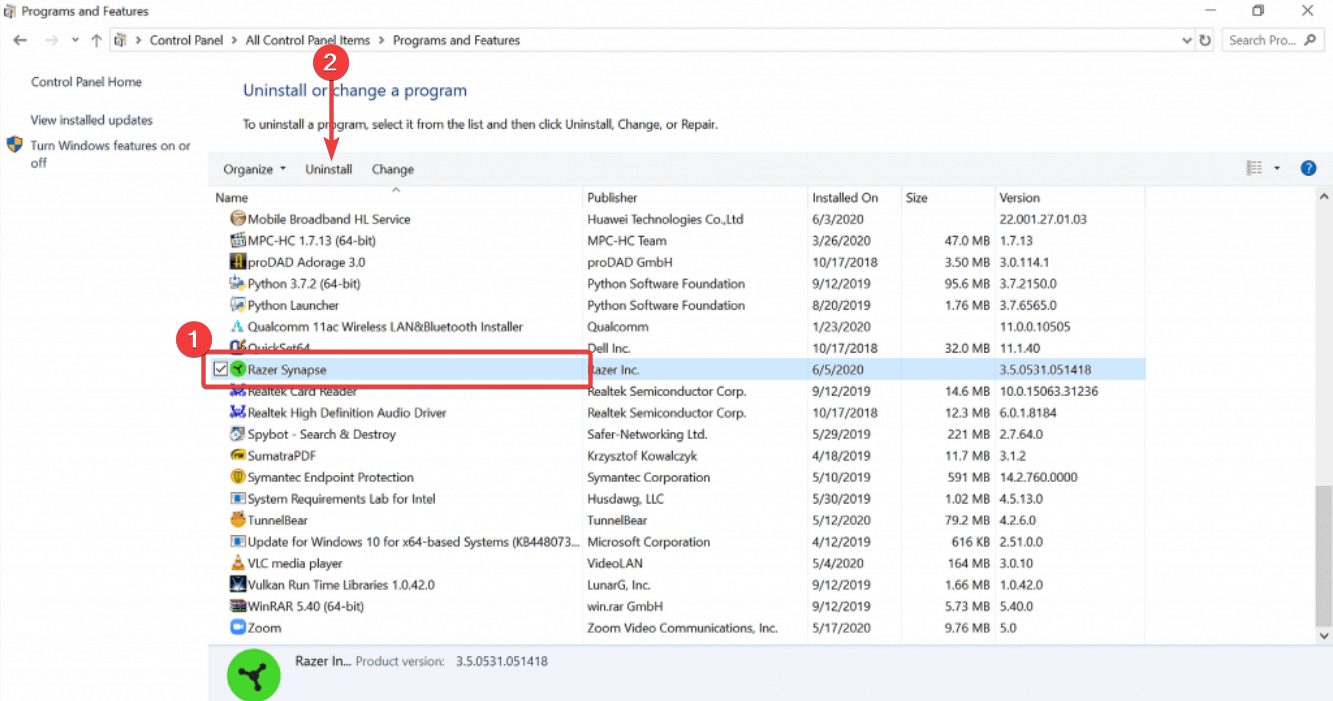Expand the address bar history dropdown
Image resolution: width=1333 pixels, height=701 pixels.
[x=1186, y=41]
